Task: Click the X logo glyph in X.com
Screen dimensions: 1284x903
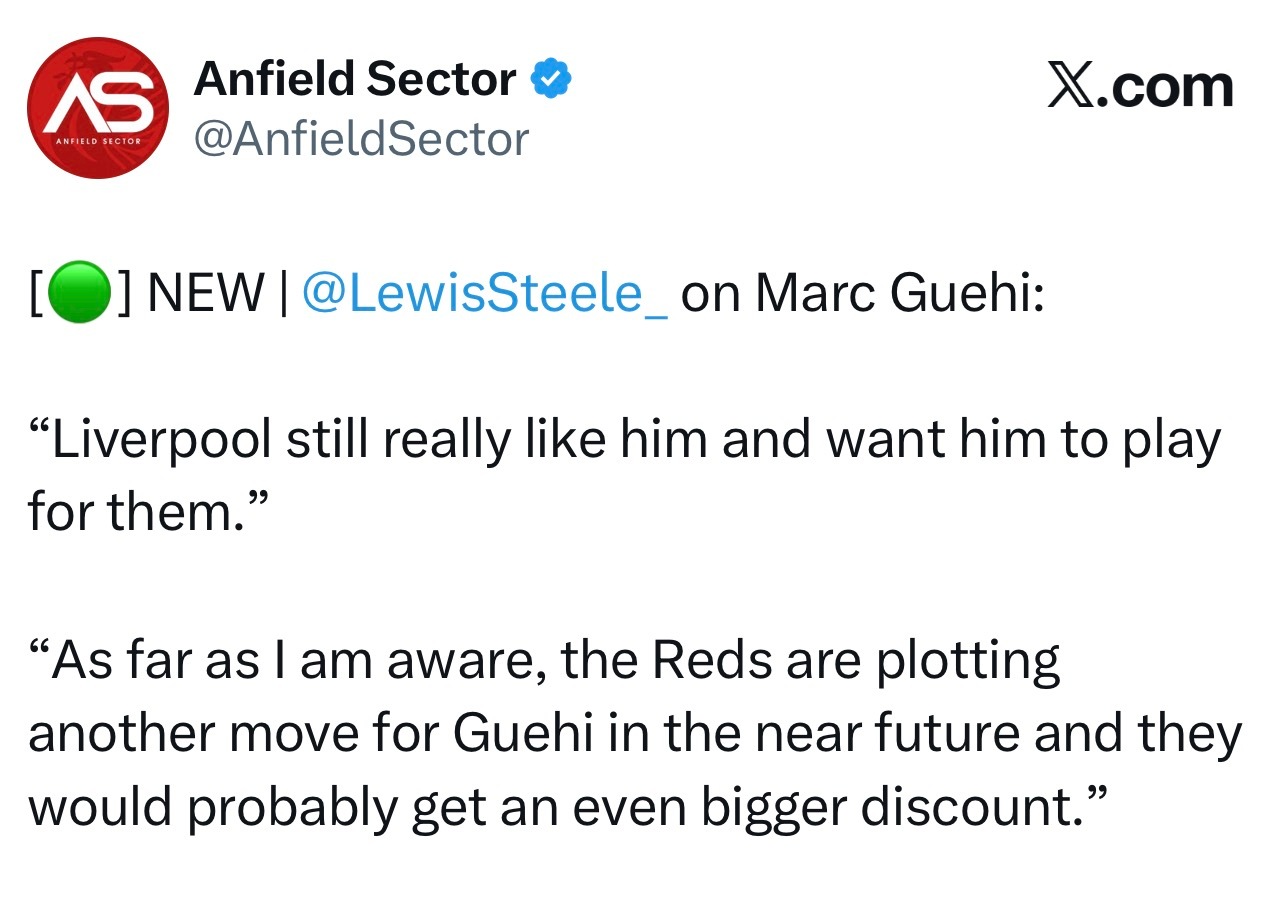Action: 1071,88
